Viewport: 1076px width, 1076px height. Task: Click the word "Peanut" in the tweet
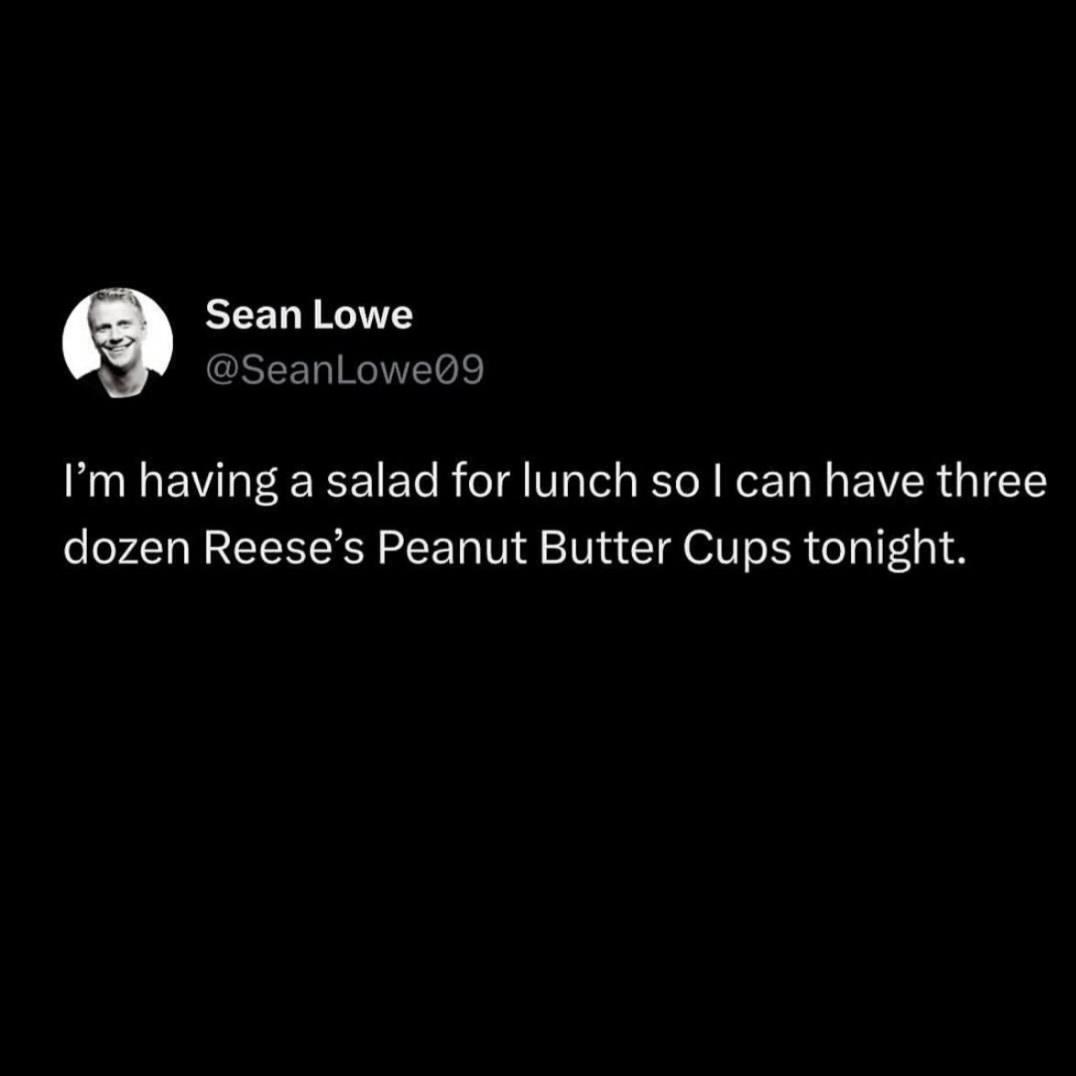point(452,549)
